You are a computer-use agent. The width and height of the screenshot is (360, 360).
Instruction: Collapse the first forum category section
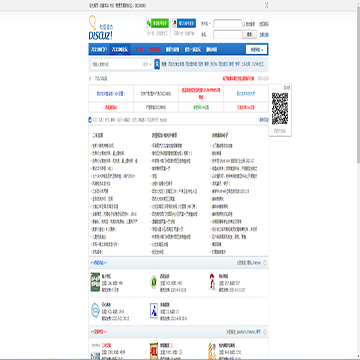pos(265,263)
